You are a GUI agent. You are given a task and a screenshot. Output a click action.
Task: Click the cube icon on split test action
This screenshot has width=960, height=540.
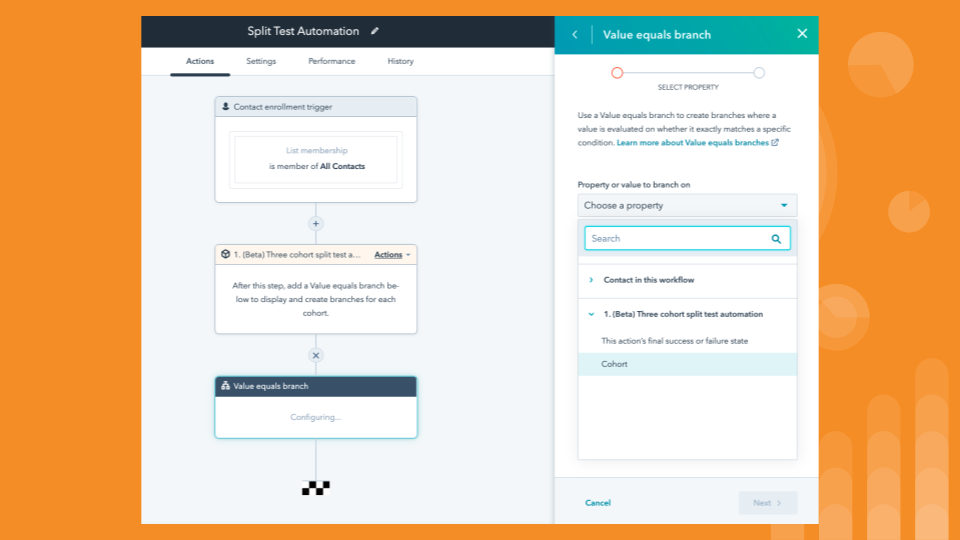tap(226, 255)
